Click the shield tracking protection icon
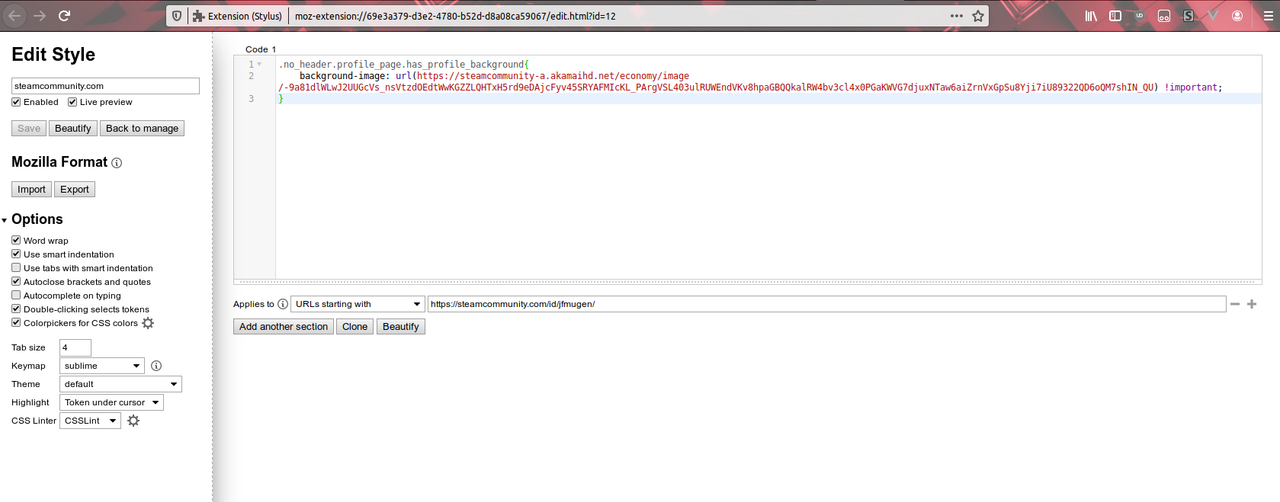The width and height of the screenshot is (1280, 502). tap(177, 16)
